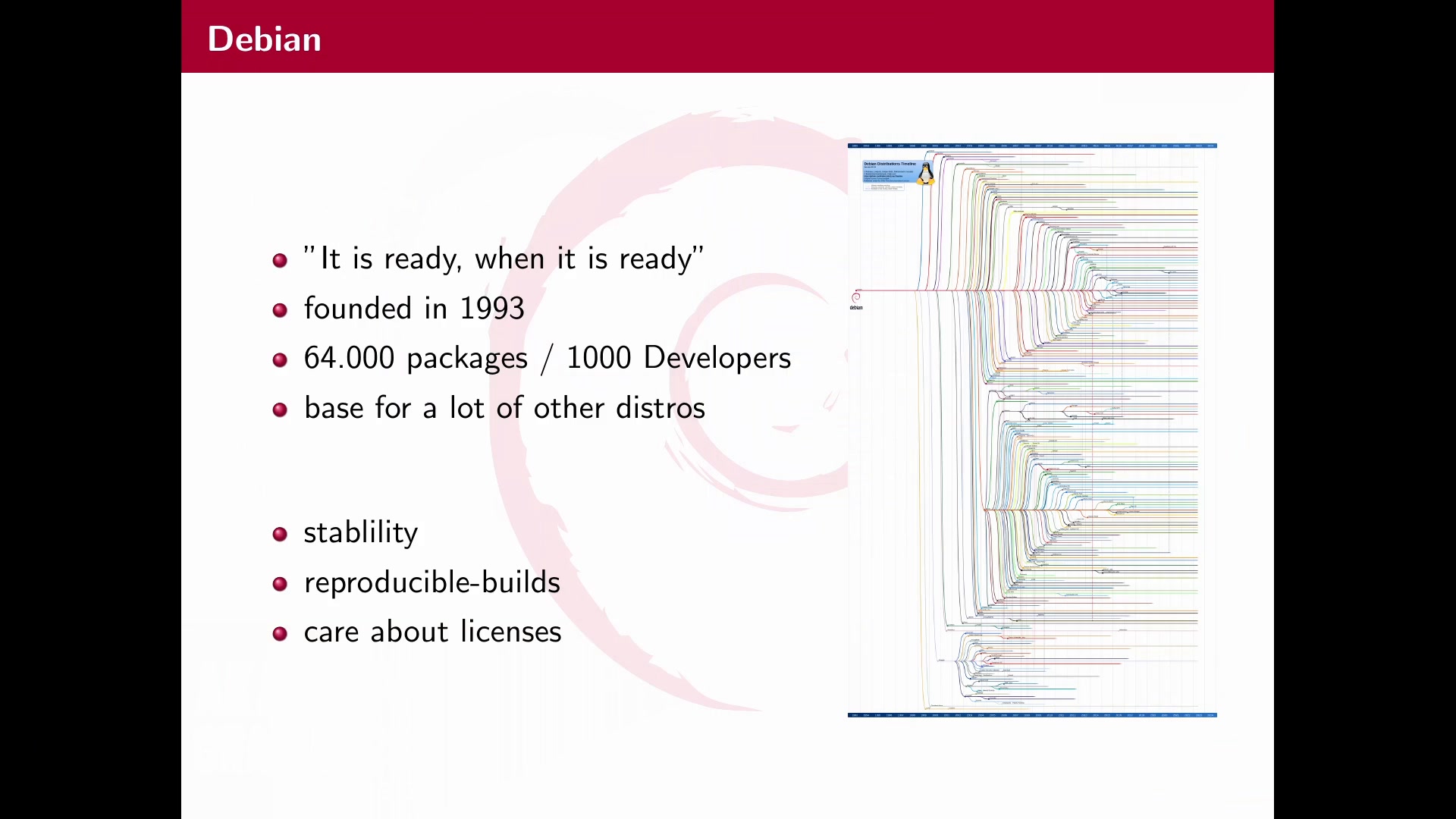Select the quote "It is ready, when it is ready"

point(504,259)
